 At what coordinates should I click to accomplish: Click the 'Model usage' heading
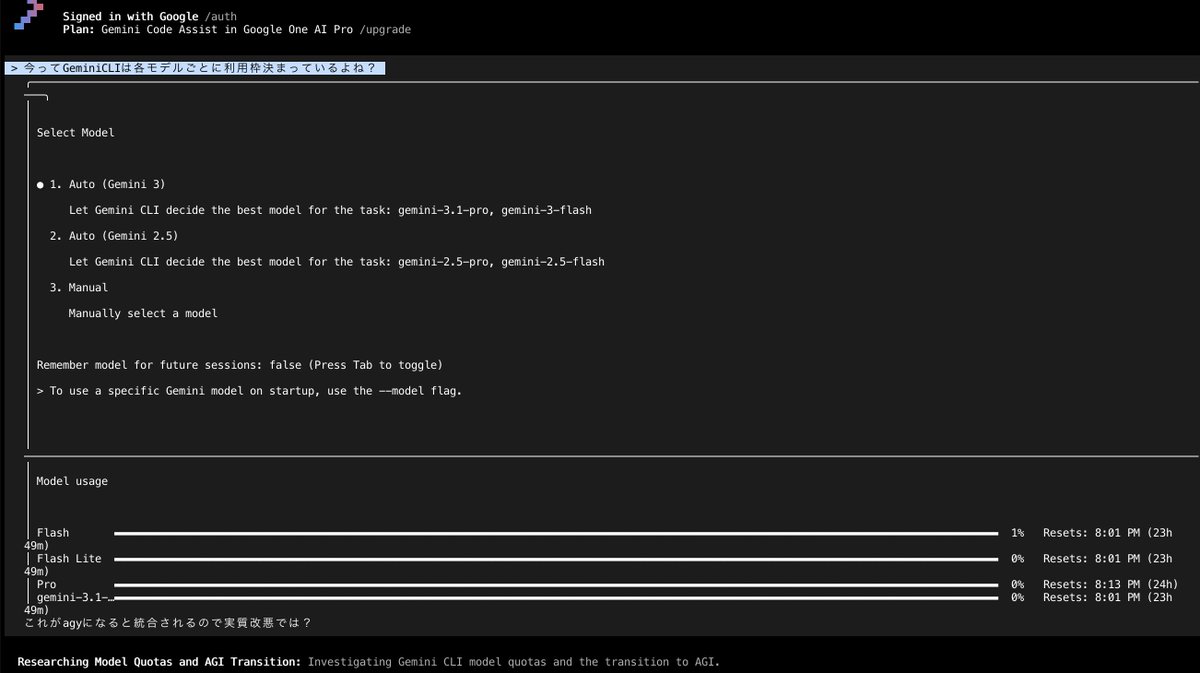pos(72,481)
